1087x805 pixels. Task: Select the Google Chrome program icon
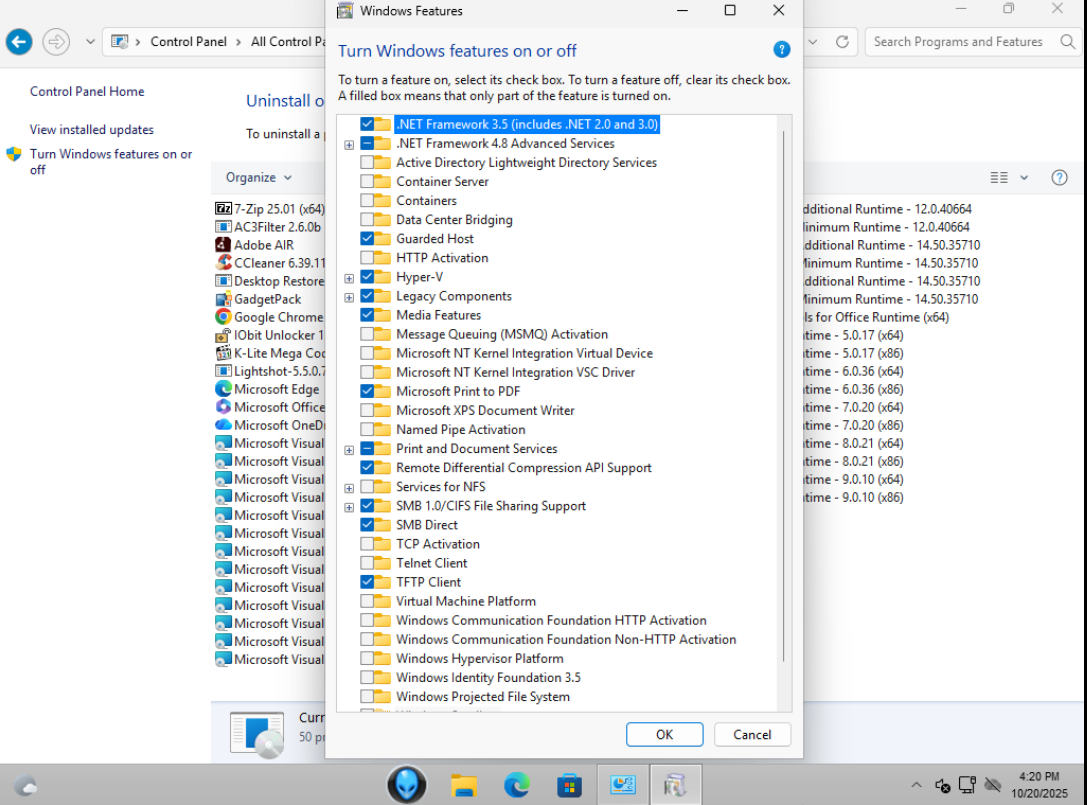click(223, 317)
